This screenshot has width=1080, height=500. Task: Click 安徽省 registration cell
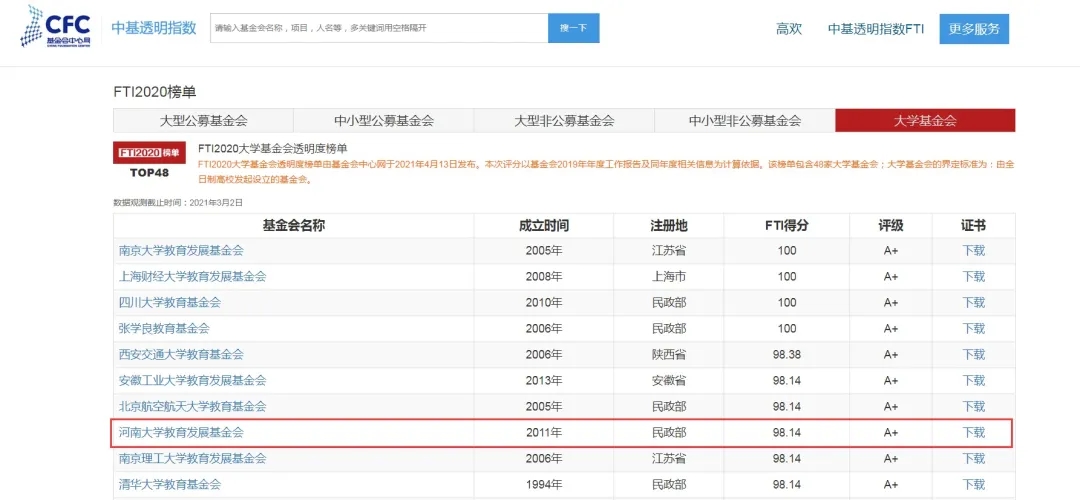click(669, 380)
